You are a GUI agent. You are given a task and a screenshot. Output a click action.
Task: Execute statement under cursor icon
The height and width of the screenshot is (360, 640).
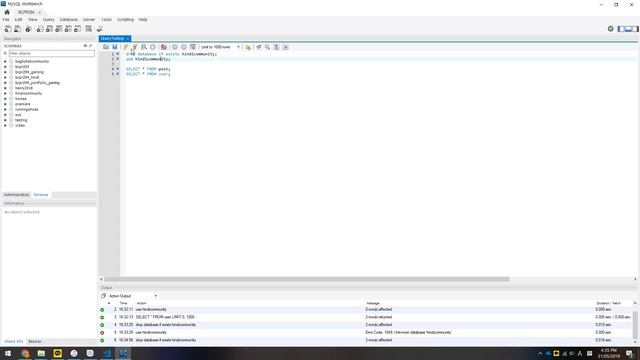pyautogui.click(x=135, y=47)
